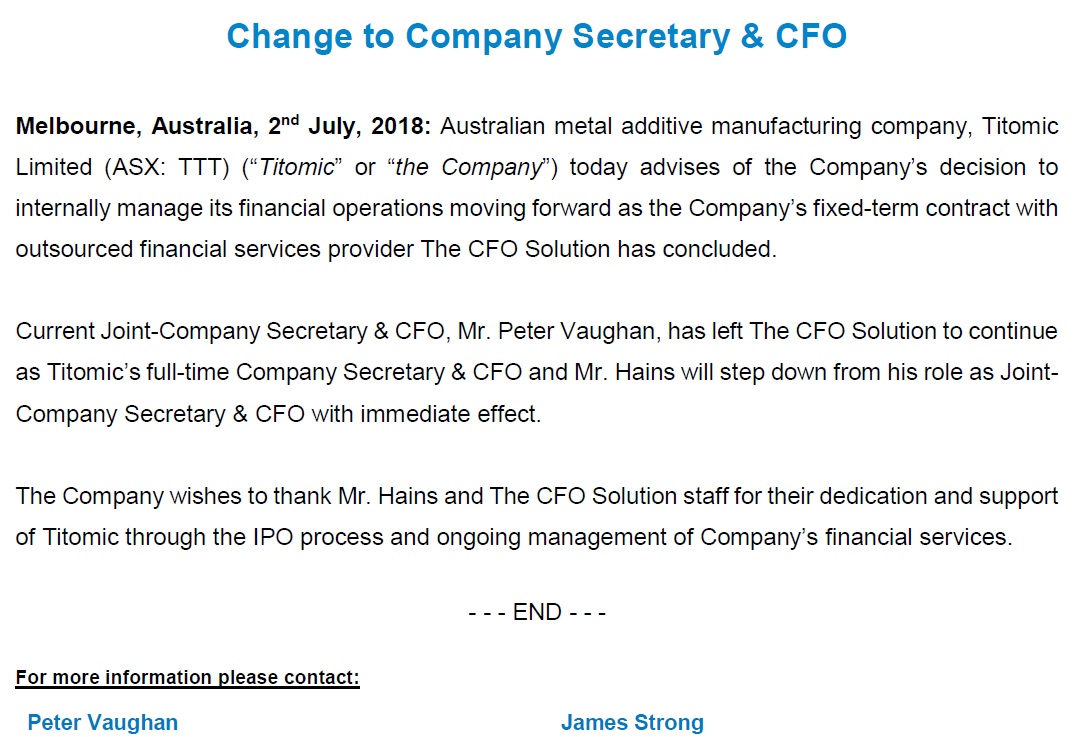Click the END marker text
The height and width of the screenshot is (737, 1088).
tap(537, 612)
